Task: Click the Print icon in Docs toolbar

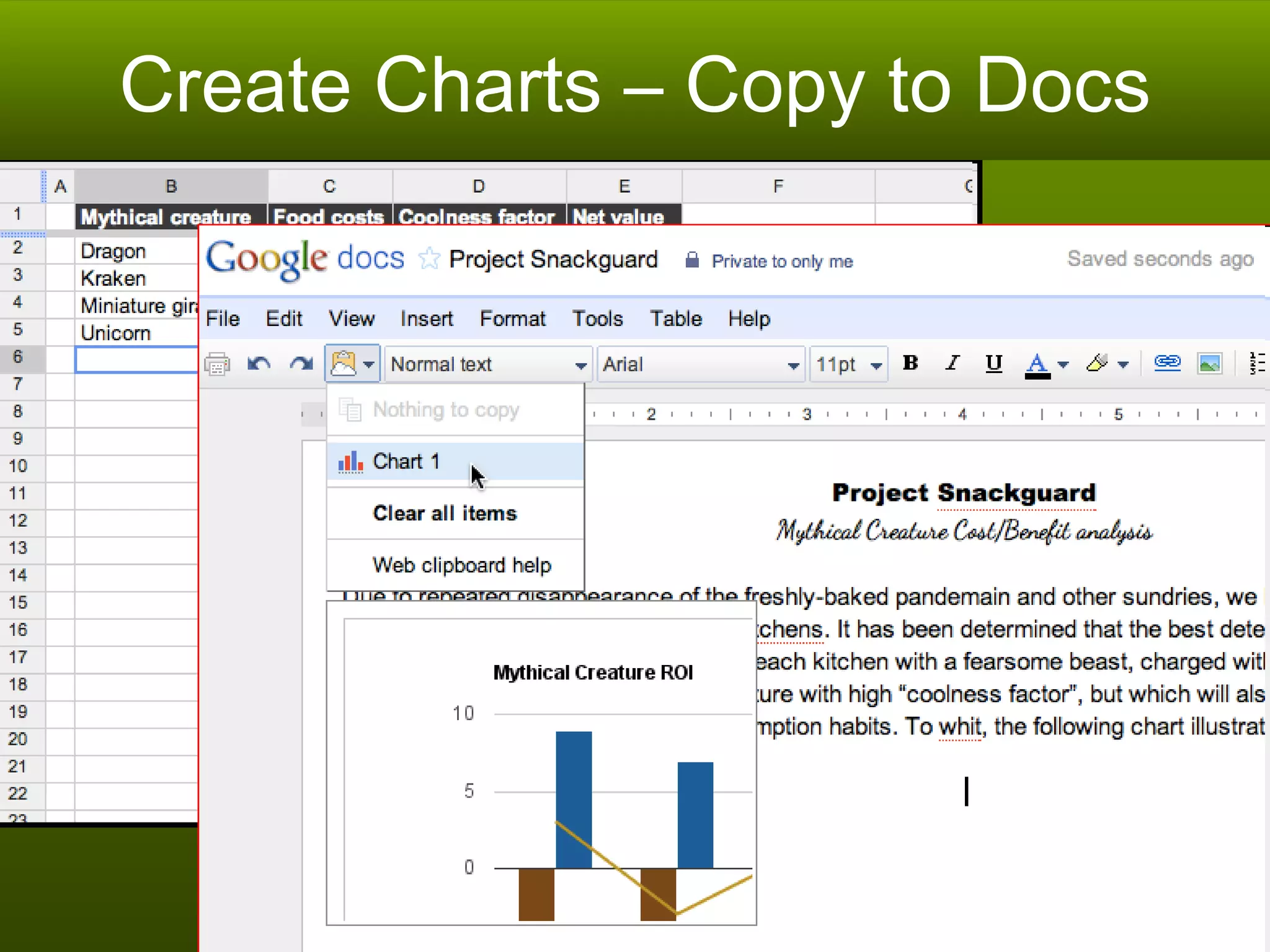Action: pos(217,364)
